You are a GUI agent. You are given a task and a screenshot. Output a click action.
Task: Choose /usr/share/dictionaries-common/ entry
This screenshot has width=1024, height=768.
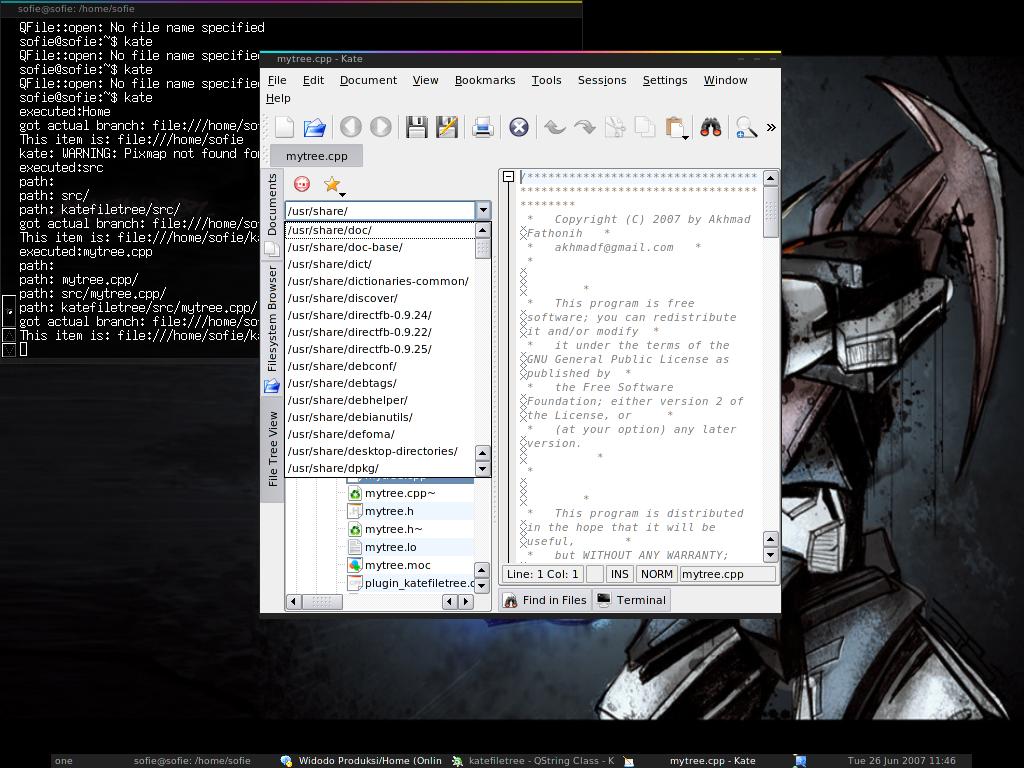381,281
